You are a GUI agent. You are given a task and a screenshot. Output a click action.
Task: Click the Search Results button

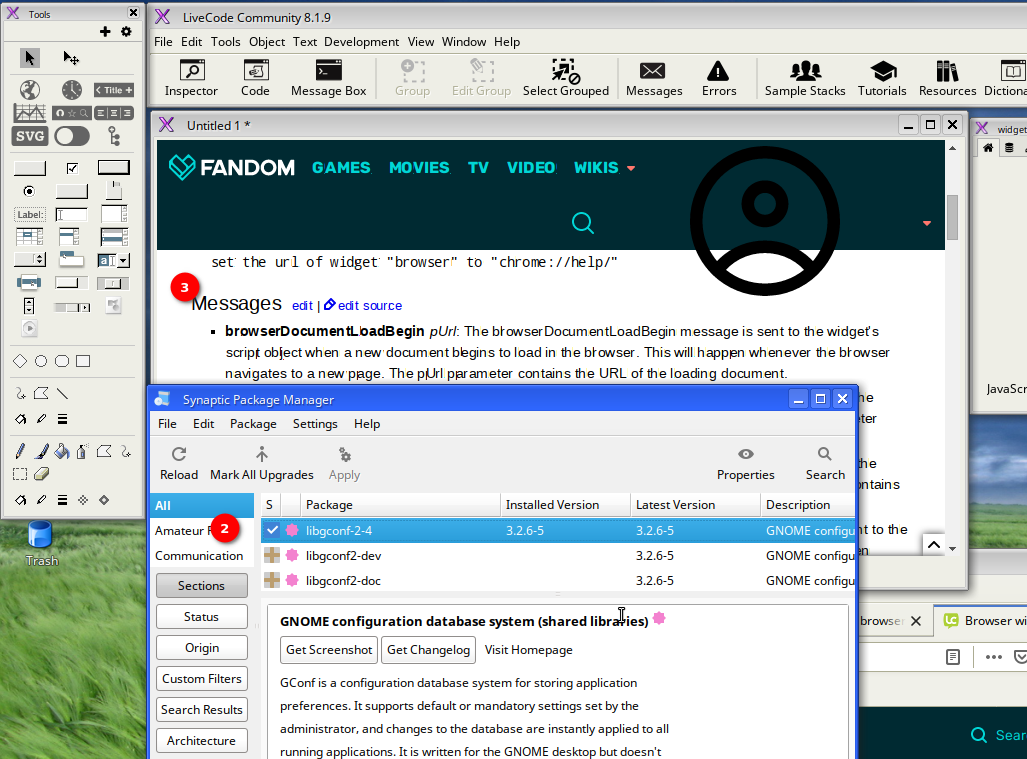[202, 709]
